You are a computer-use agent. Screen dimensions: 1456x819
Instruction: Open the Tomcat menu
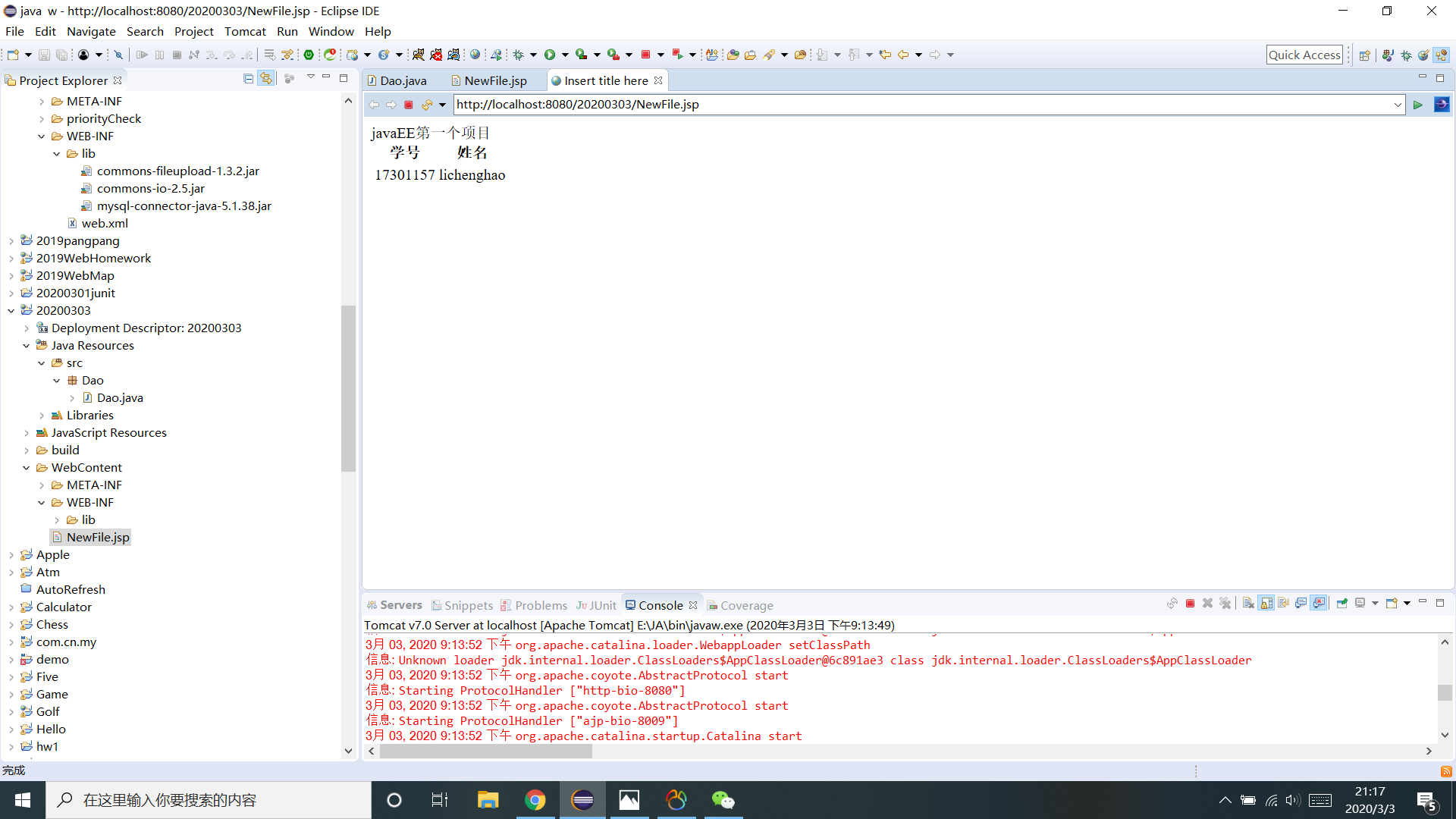(x=244, y=31)
